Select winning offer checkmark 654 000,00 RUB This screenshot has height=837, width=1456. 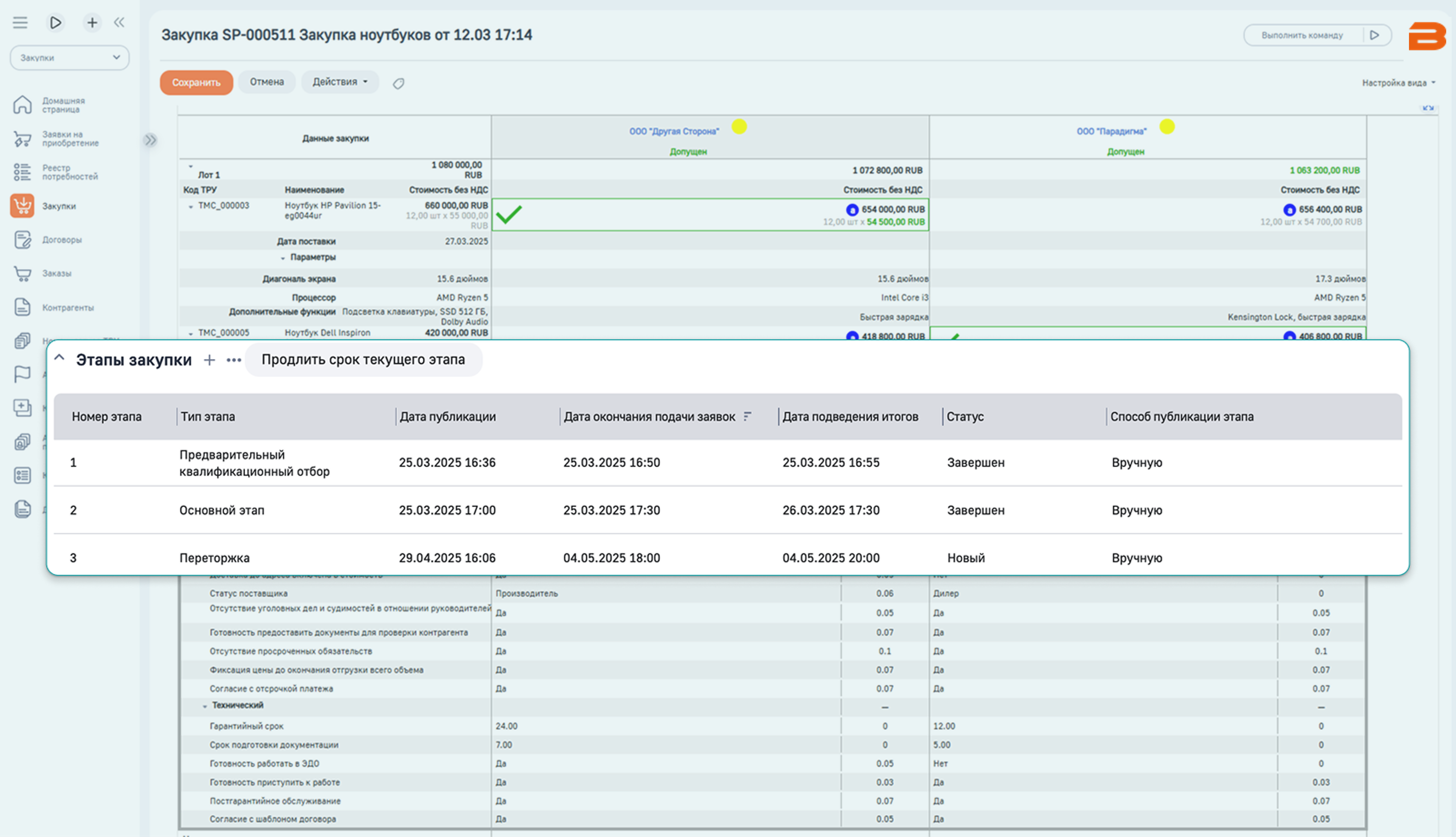click(509, 214)
